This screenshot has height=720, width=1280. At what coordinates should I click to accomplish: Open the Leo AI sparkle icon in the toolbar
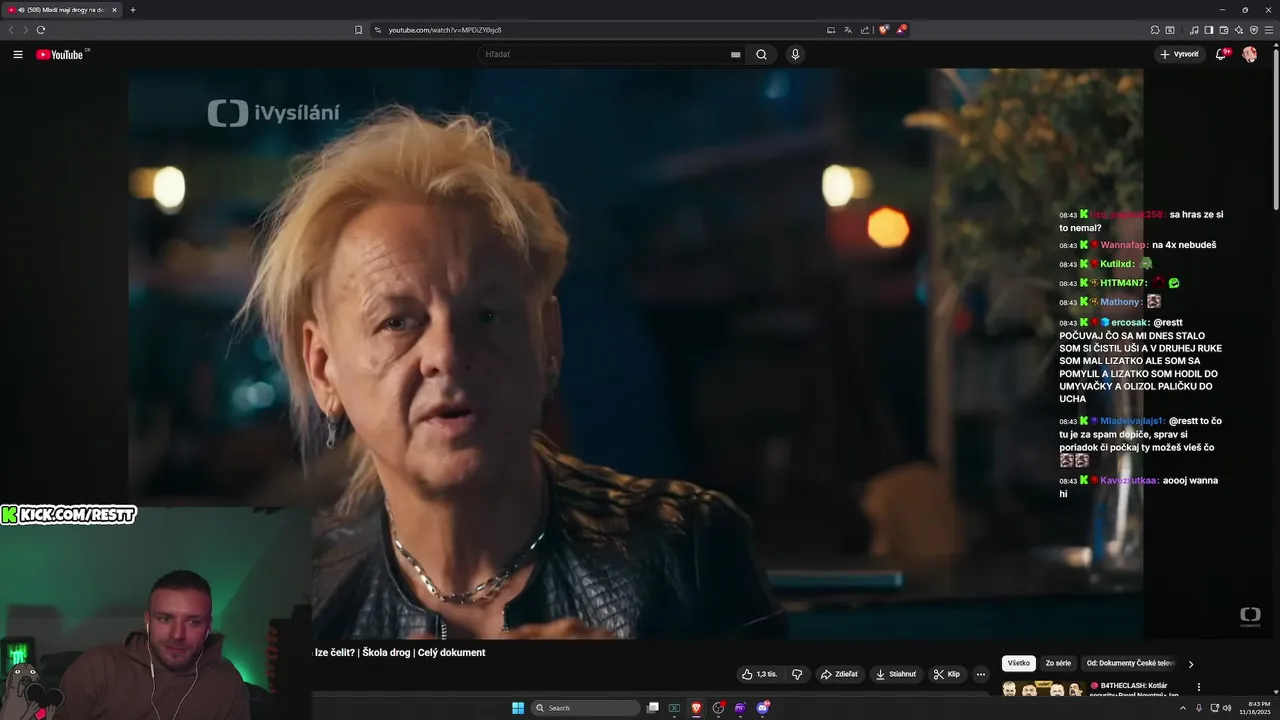coord(1239,30)
